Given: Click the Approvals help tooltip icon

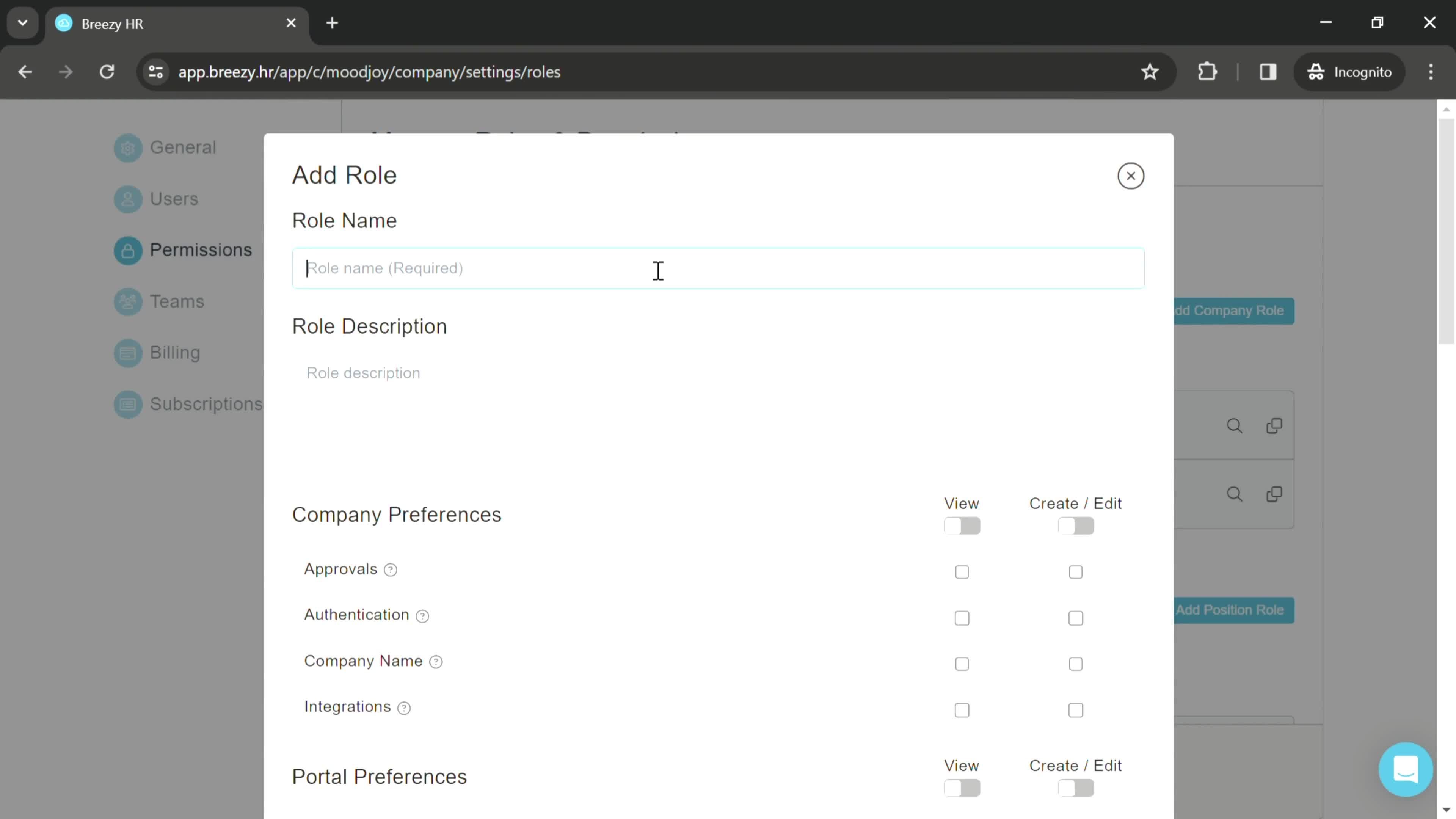Looking at the screenshot, I should [x=391, y=570].
